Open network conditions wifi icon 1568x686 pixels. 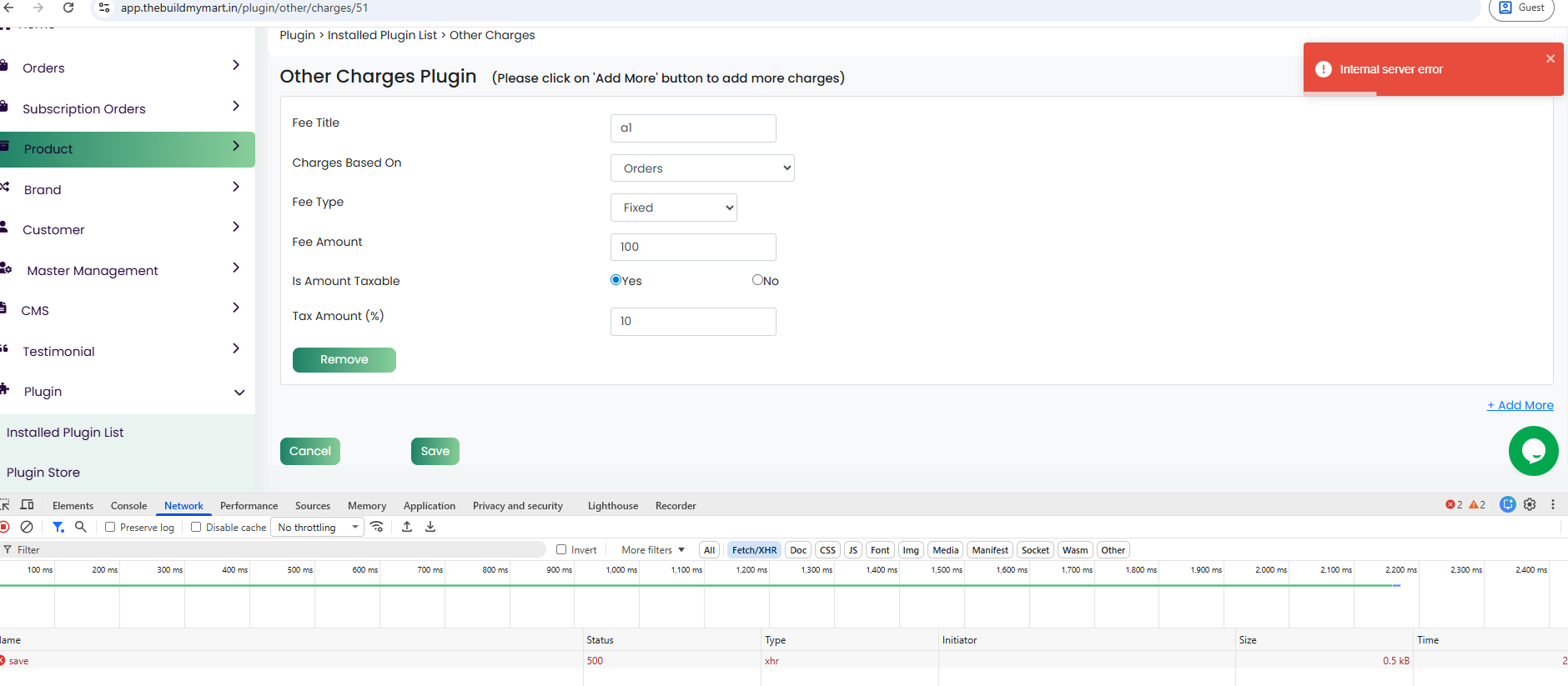coord(377,527)
